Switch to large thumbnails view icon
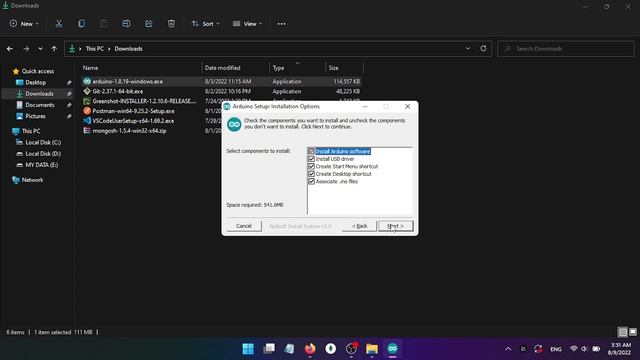Screen dimensions: 640x360 click(633, 332)
